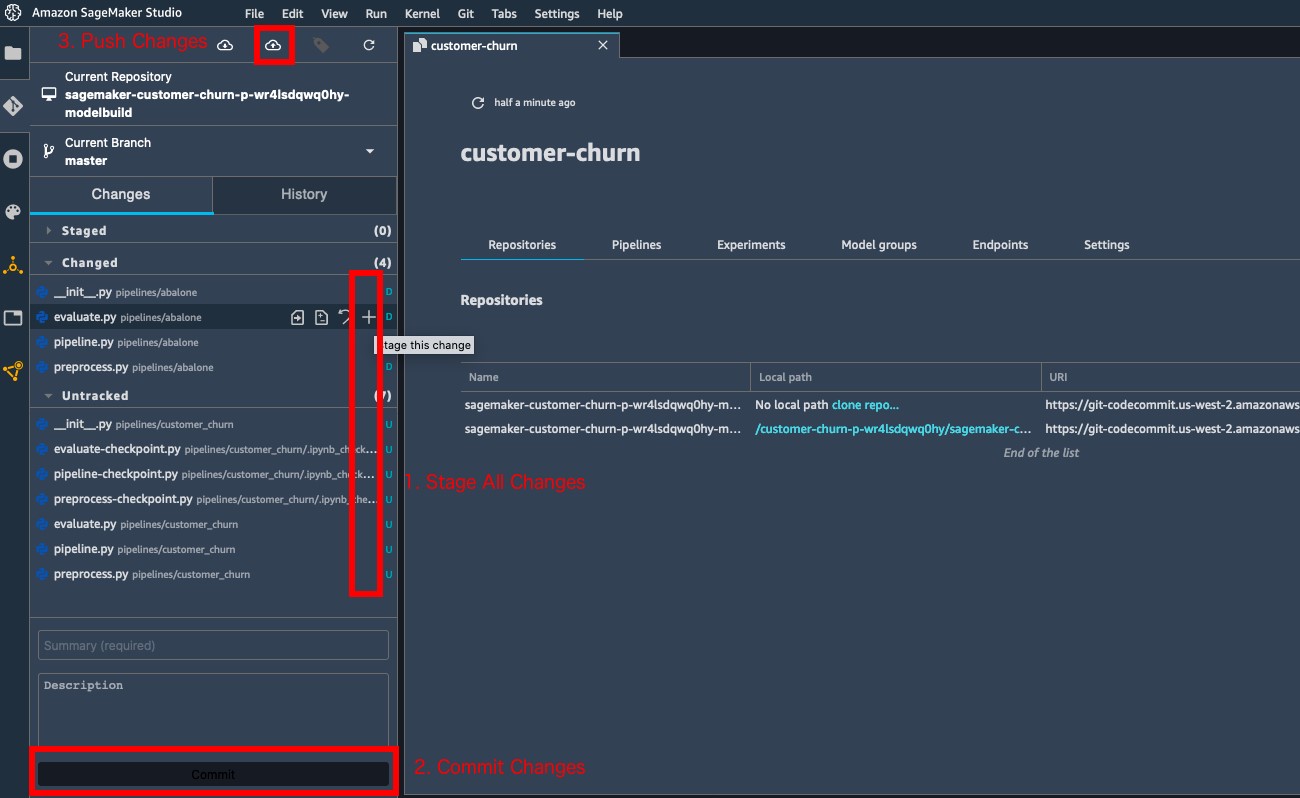
Task: Open the Tabs menu
Action: pos(504,14)
